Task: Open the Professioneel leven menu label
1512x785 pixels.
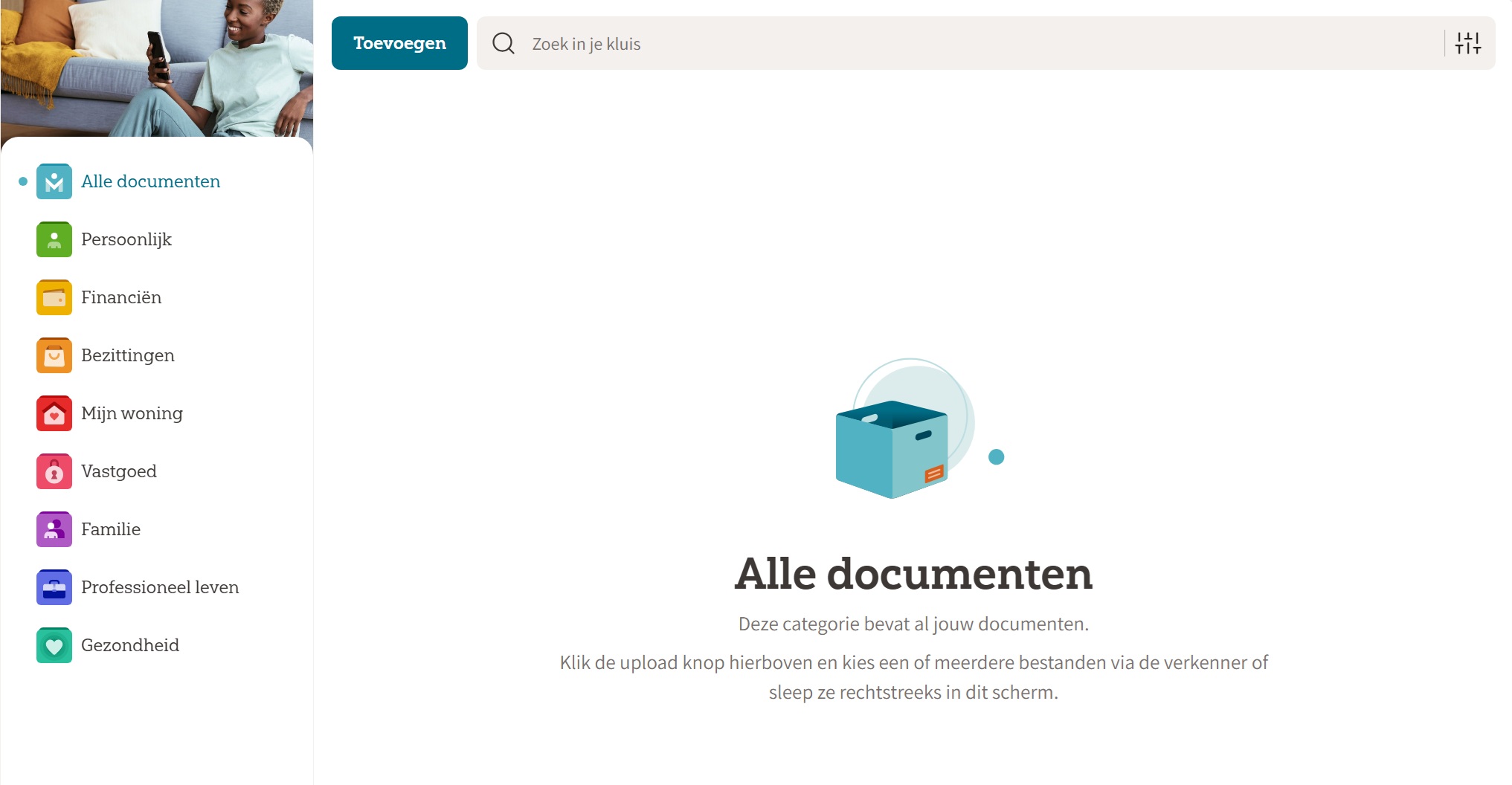Action: tap(160, 587)
